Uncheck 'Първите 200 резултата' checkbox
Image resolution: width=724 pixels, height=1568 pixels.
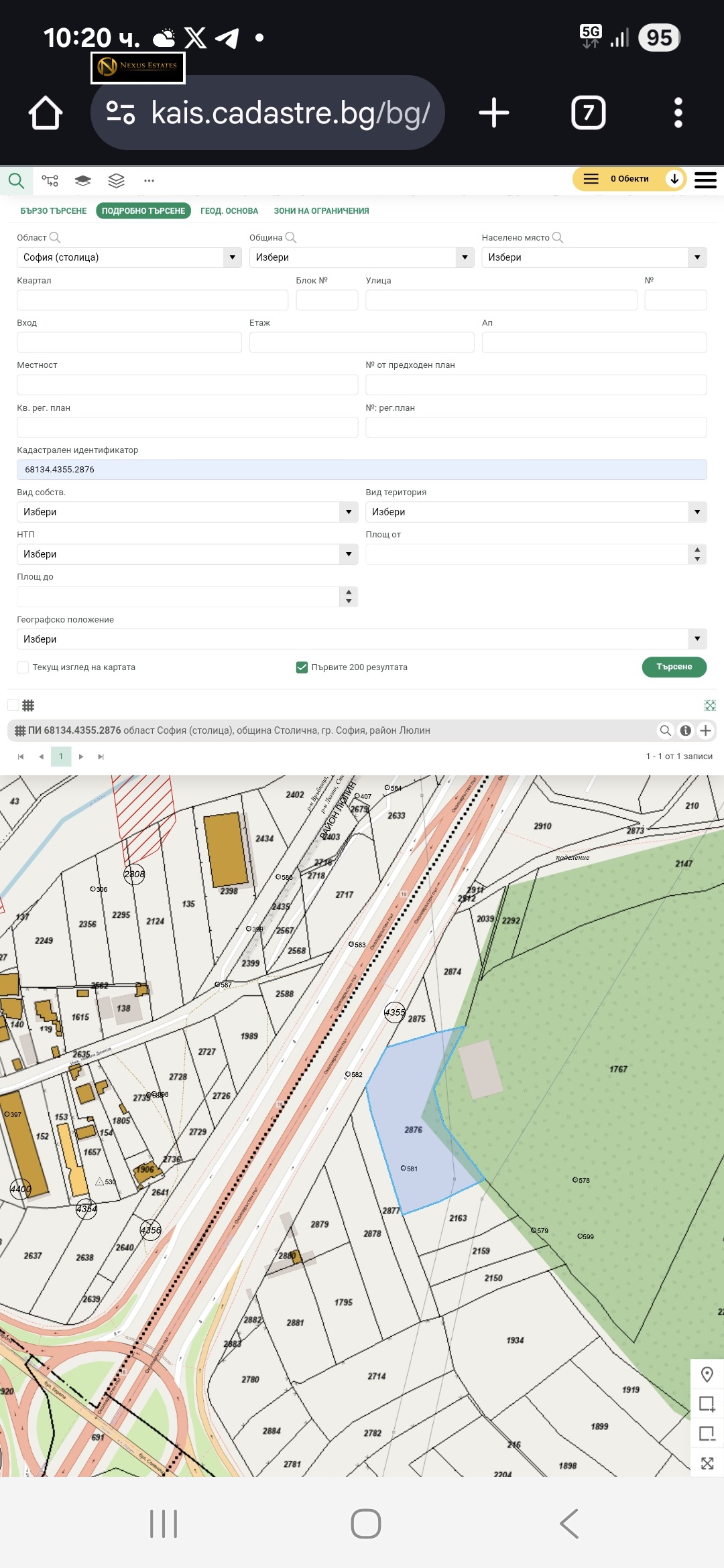pyautogui.click(x=302, y=667)
